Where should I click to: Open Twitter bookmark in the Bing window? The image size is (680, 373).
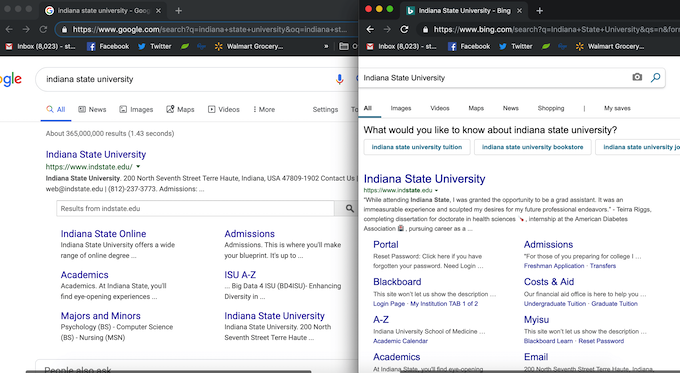[515, 46]
